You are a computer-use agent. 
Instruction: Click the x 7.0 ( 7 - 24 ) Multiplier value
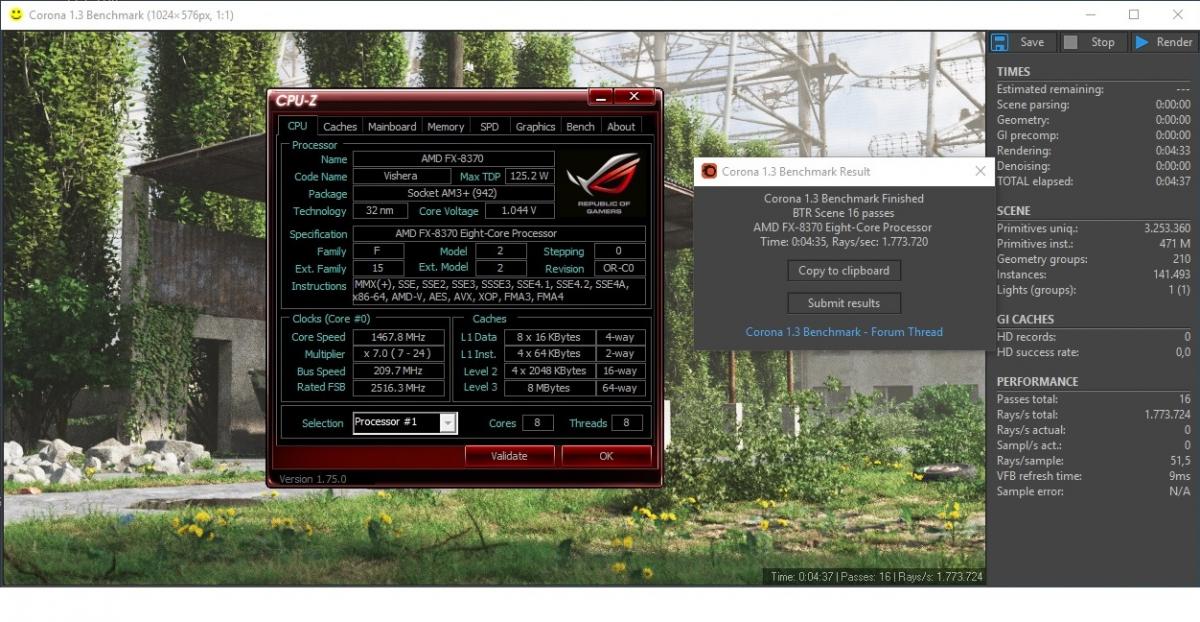400,354
